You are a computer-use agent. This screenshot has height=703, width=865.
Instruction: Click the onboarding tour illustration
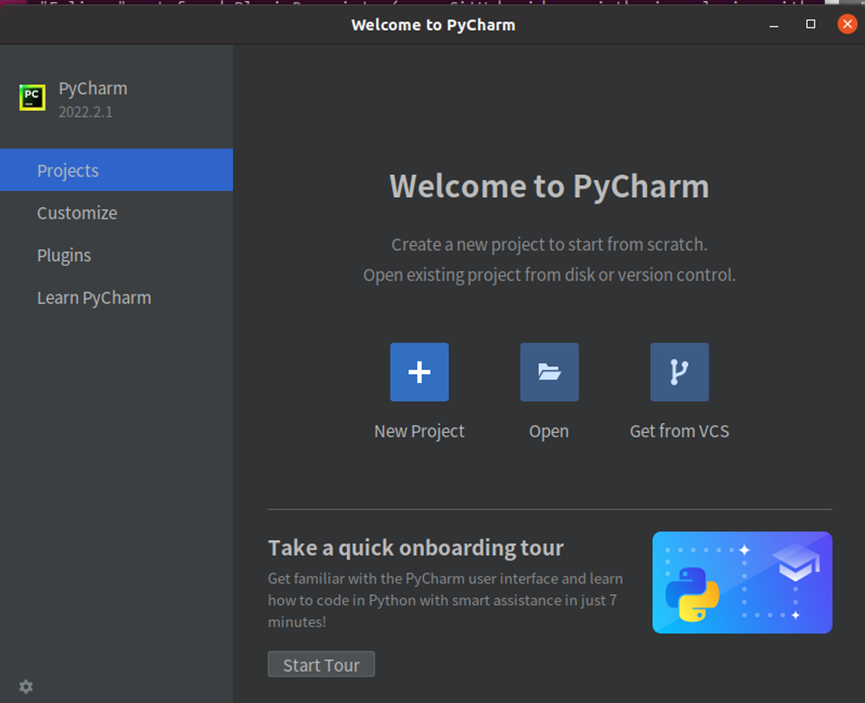(x=742, y=583)
